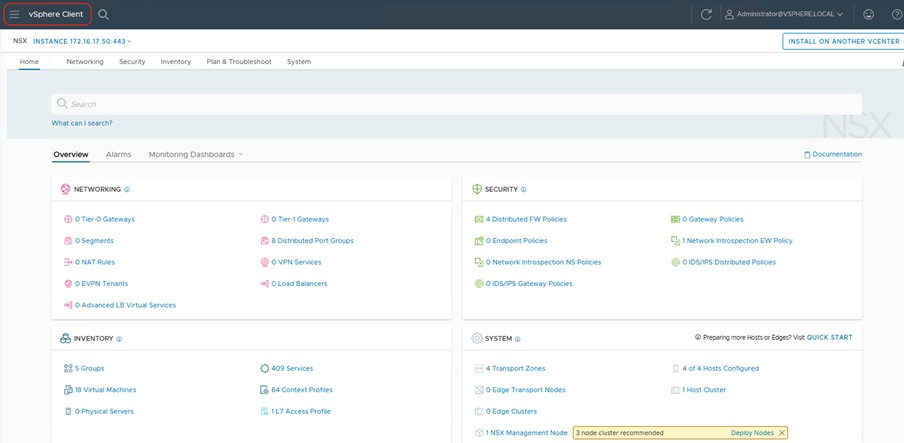Click the global search magnifier icon
The width and height of the screenshot is (904, 443).
[x=104, y=14]
